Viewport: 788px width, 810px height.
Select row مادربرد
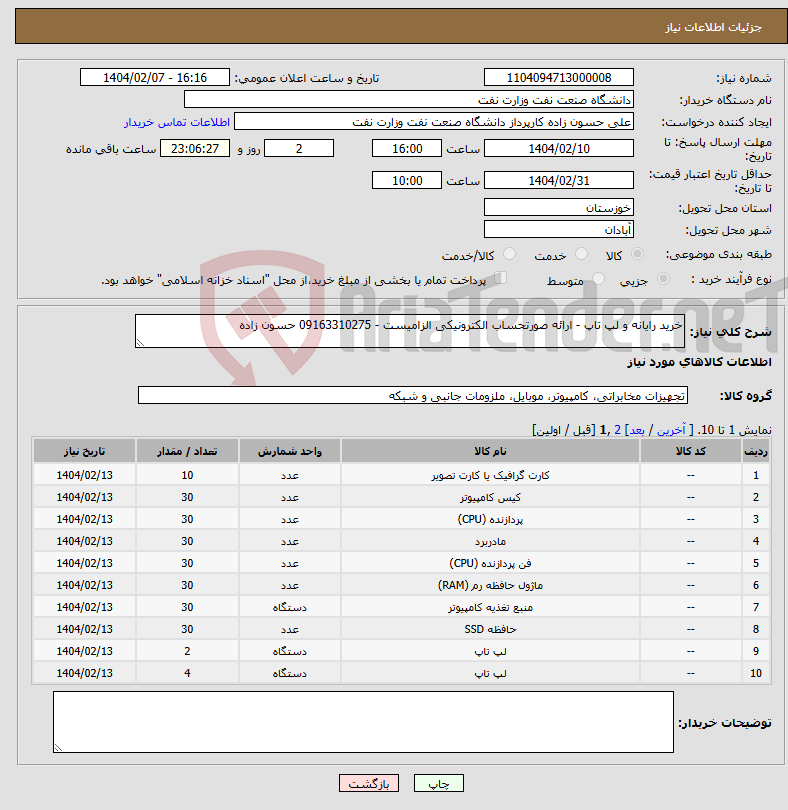click(x=401, y=541)
